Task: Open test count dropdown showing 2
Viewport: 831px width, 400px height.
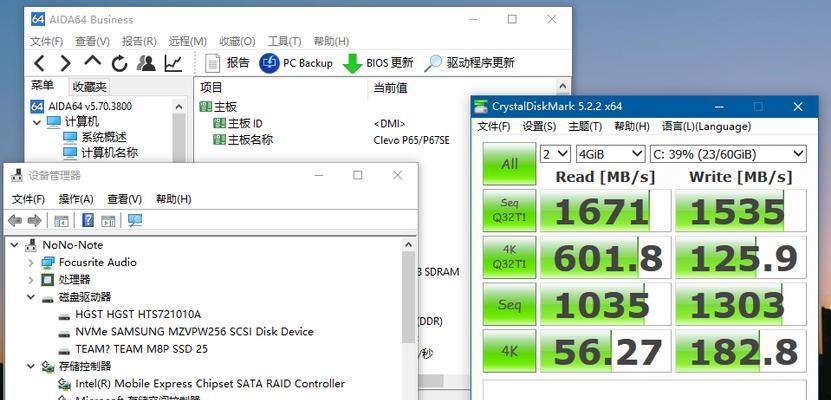Action: pos(555,154)
